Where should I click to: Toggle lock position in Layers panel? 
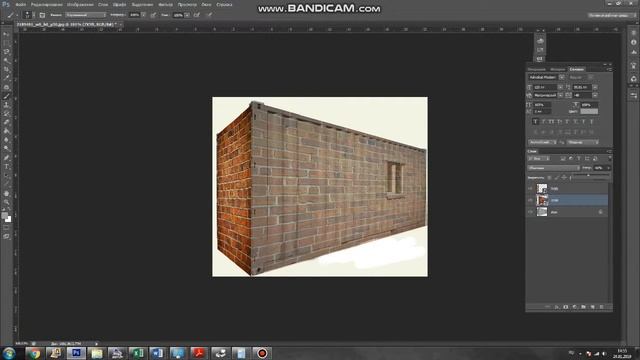tap(564, 178)
